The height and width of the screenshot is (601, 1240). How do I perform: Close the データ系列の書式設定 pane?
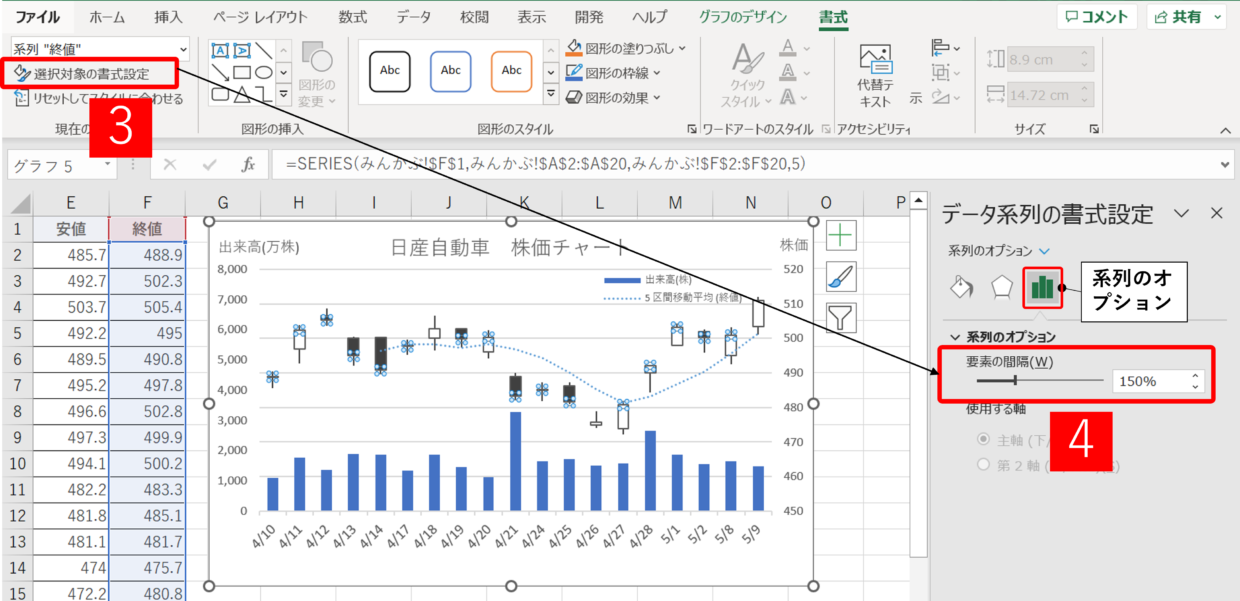pyautogui.click(x=1217, y=213)
